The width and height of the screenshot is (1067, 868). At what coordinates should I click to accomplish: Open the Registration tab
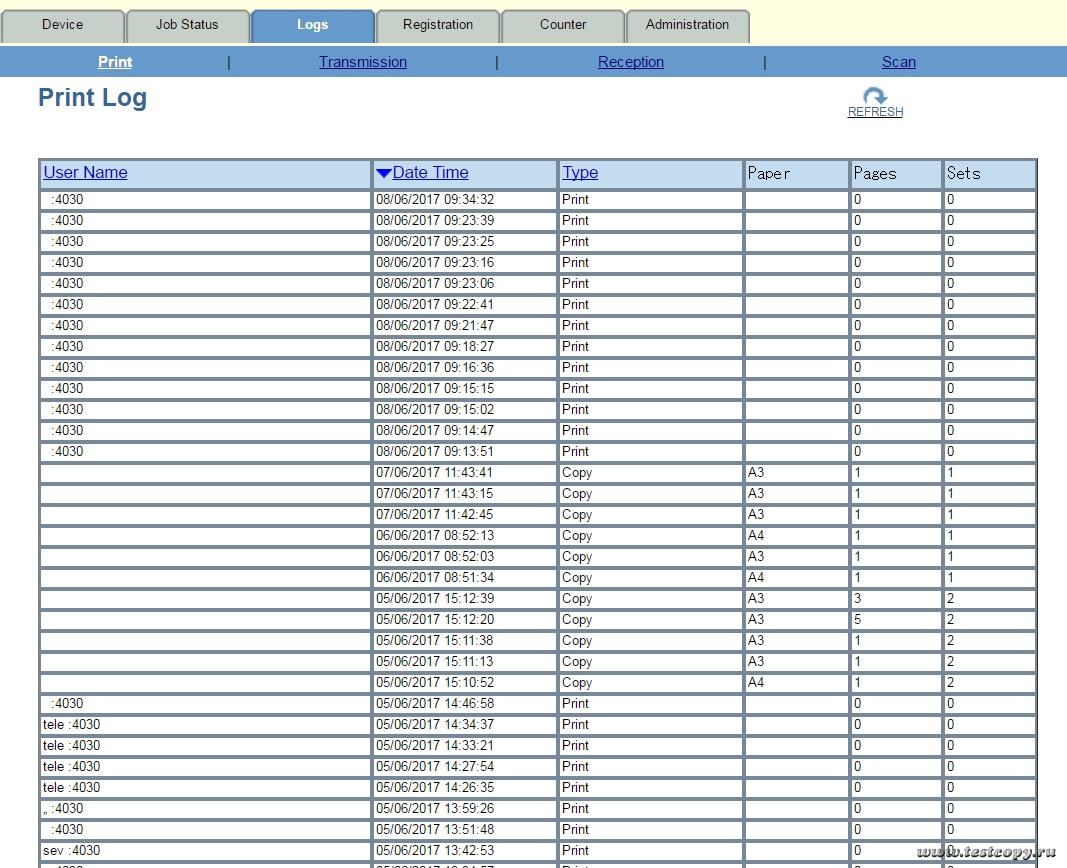(438, 25)
